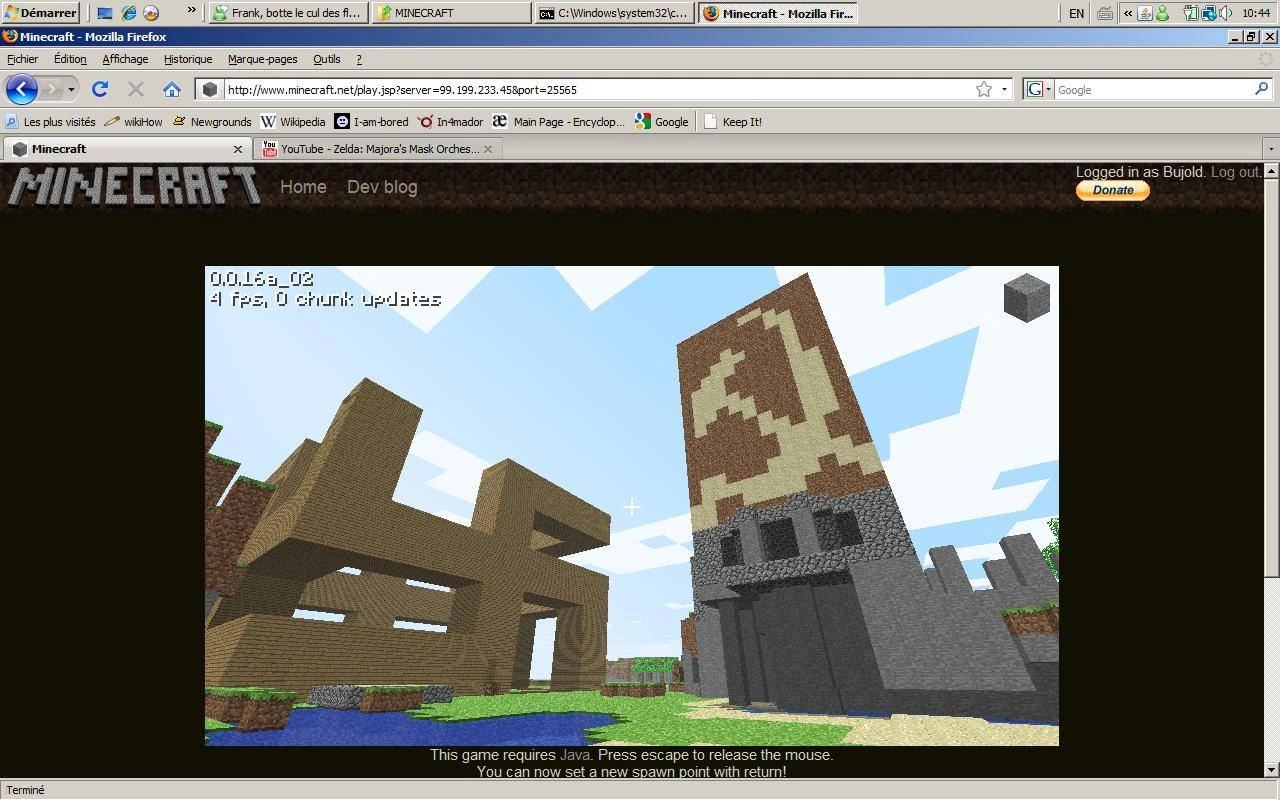Open the Historique menu
This screenshot has width=1280, height=800.
(188, 59)
